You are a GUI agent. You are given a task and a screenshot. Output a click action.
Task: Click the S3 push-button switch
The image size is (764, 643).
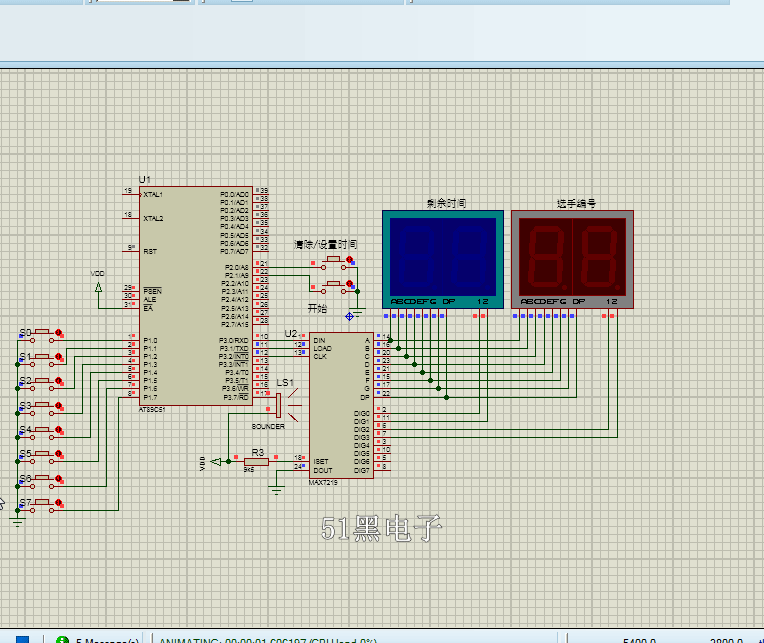pyautogui.click(x=42, y=409)
